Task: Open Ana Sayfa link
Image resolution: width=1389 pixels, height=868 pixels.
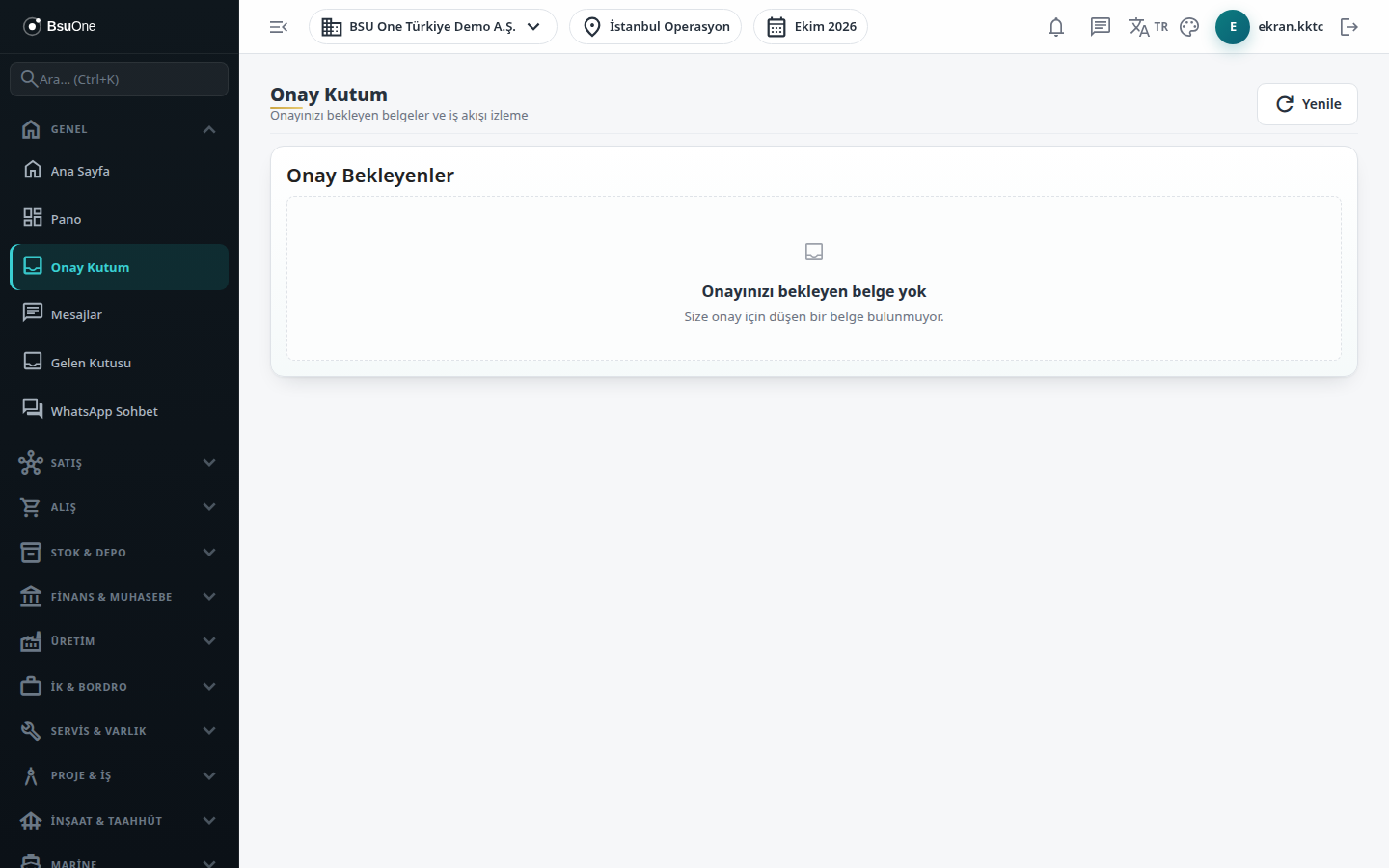Action: pos(120,171)
